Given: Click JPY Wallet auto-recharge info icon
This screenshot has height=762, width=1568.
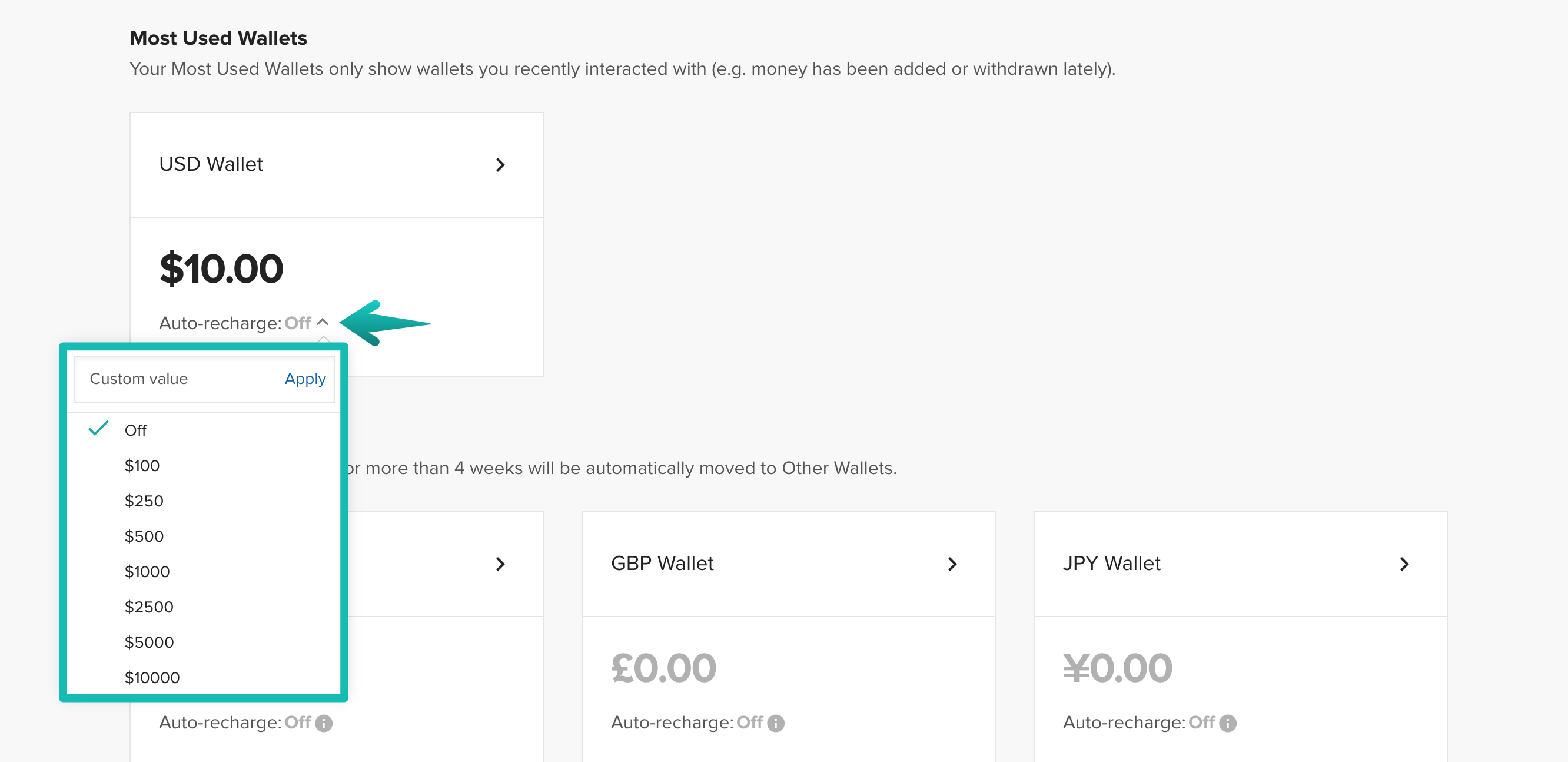Looking at the screenshot, I should 1228,723.
